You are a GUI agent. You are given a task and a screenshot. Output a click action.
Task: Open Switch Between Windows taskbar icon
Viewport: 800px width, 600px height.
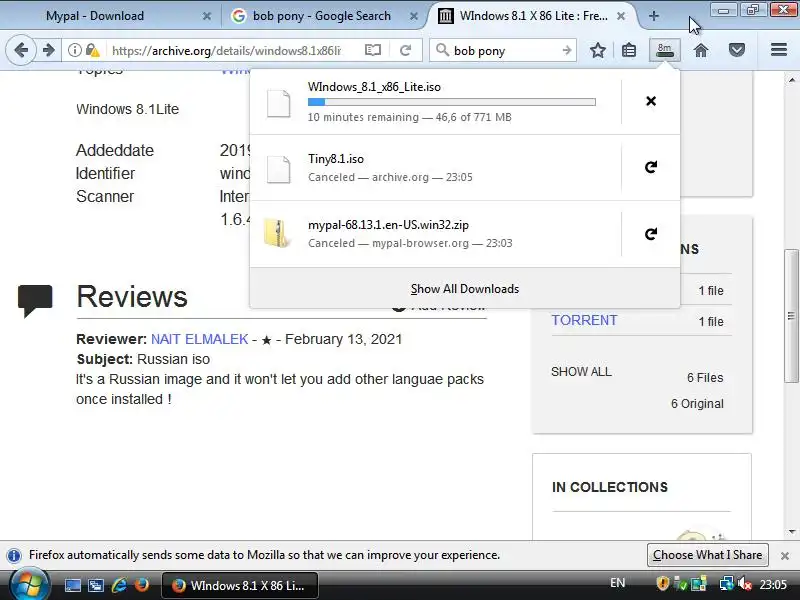click(x=95, y=585)
